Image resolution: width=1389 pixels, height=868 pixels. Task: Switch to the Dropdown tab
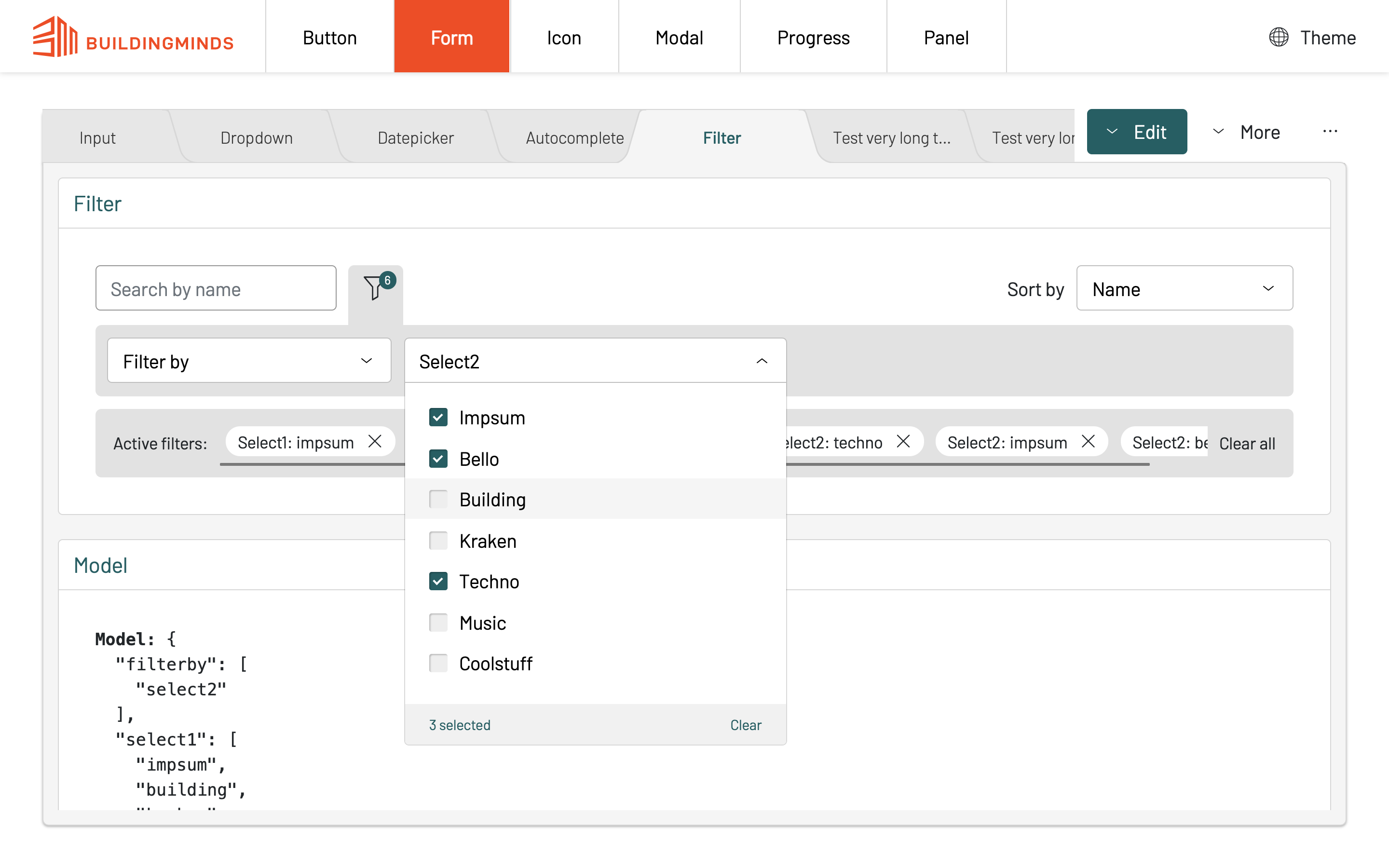257,137
